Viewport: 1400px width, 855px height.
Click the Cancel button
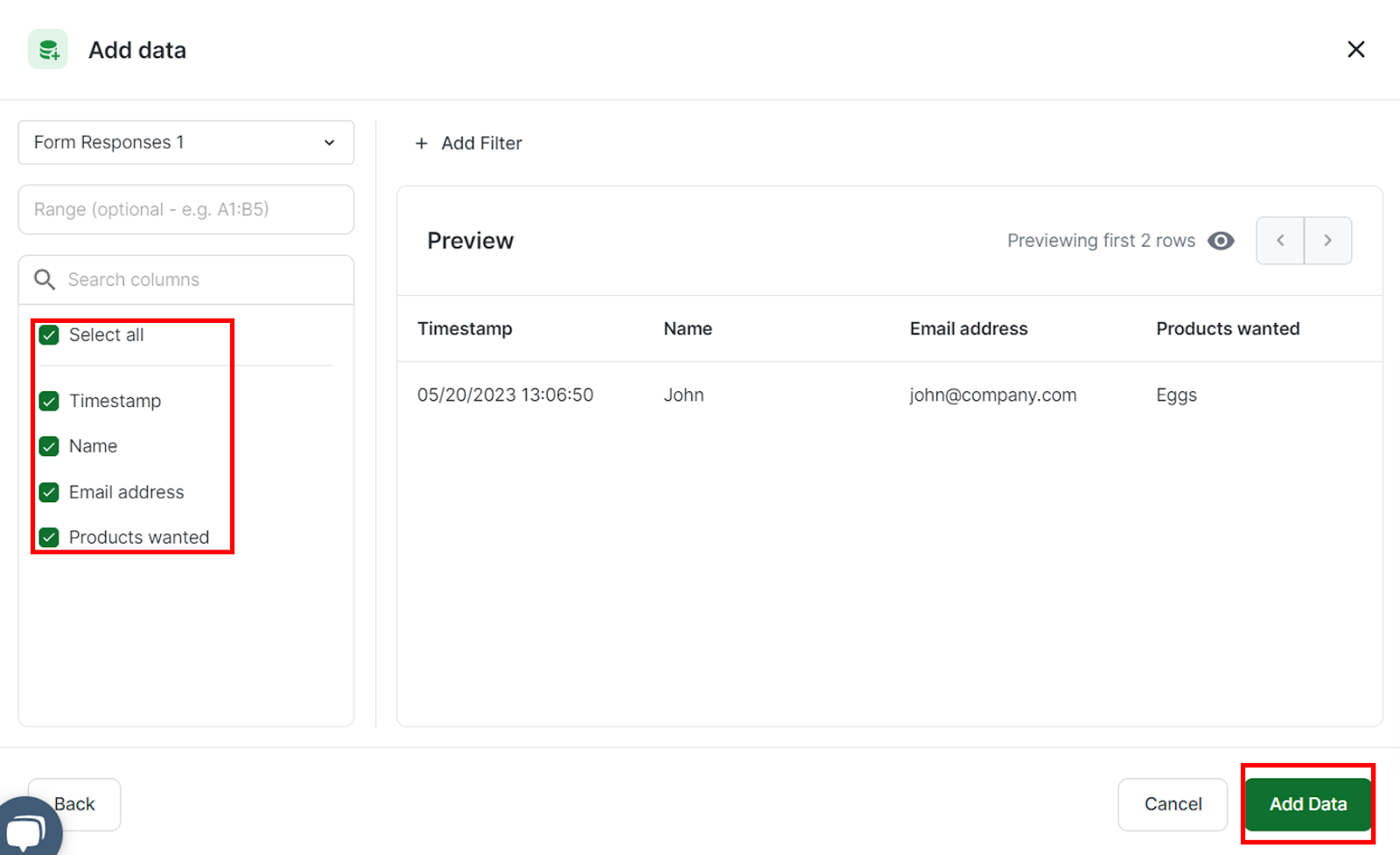1172,804
